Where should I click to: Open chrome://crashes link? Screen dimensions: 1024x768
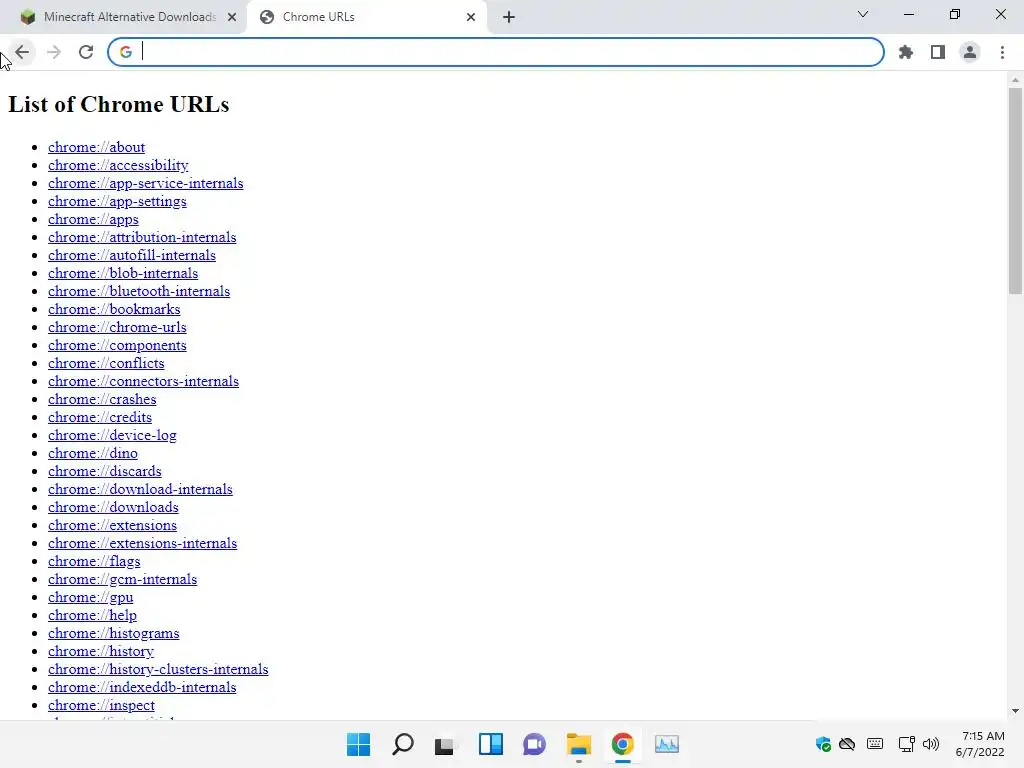pyautogui.click(x=102, y=400)
